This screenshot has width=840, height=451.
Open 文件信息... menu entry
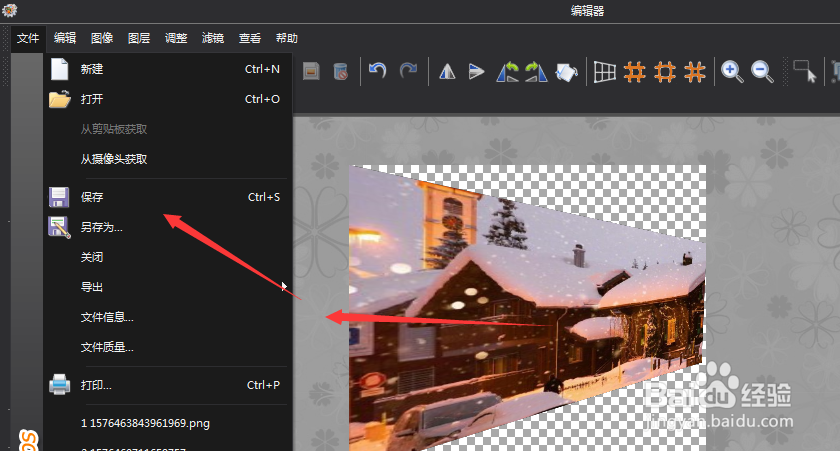pyautogui.click(x=167, y=317)
